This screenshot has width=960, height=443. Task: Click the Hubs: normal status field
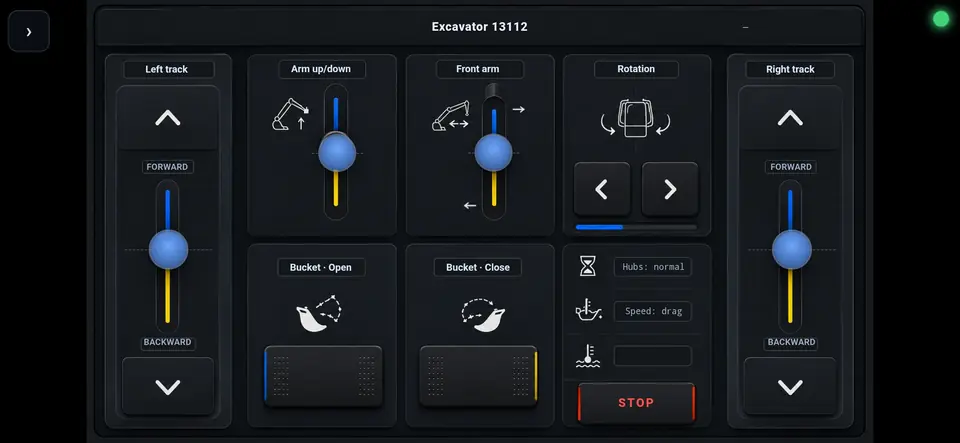click(x=653, y=267)
